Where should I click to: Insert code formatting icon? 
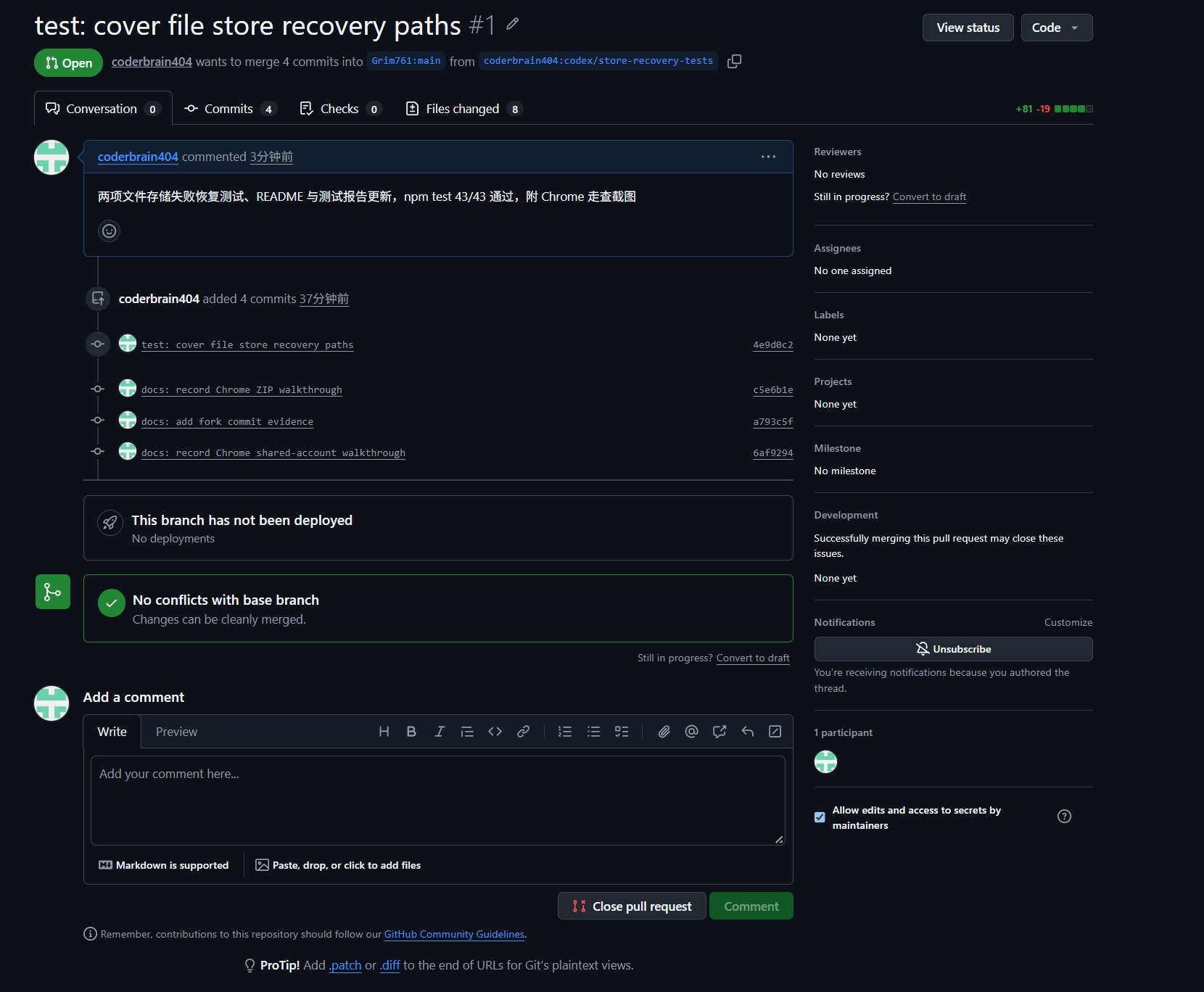point(495,732)
